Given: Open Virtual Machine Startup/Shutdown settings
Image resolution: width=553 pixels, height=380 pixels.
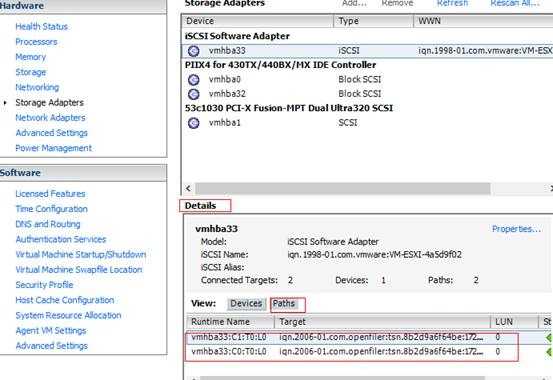Looking at the screenshot, I should click(x=81, y=254).
